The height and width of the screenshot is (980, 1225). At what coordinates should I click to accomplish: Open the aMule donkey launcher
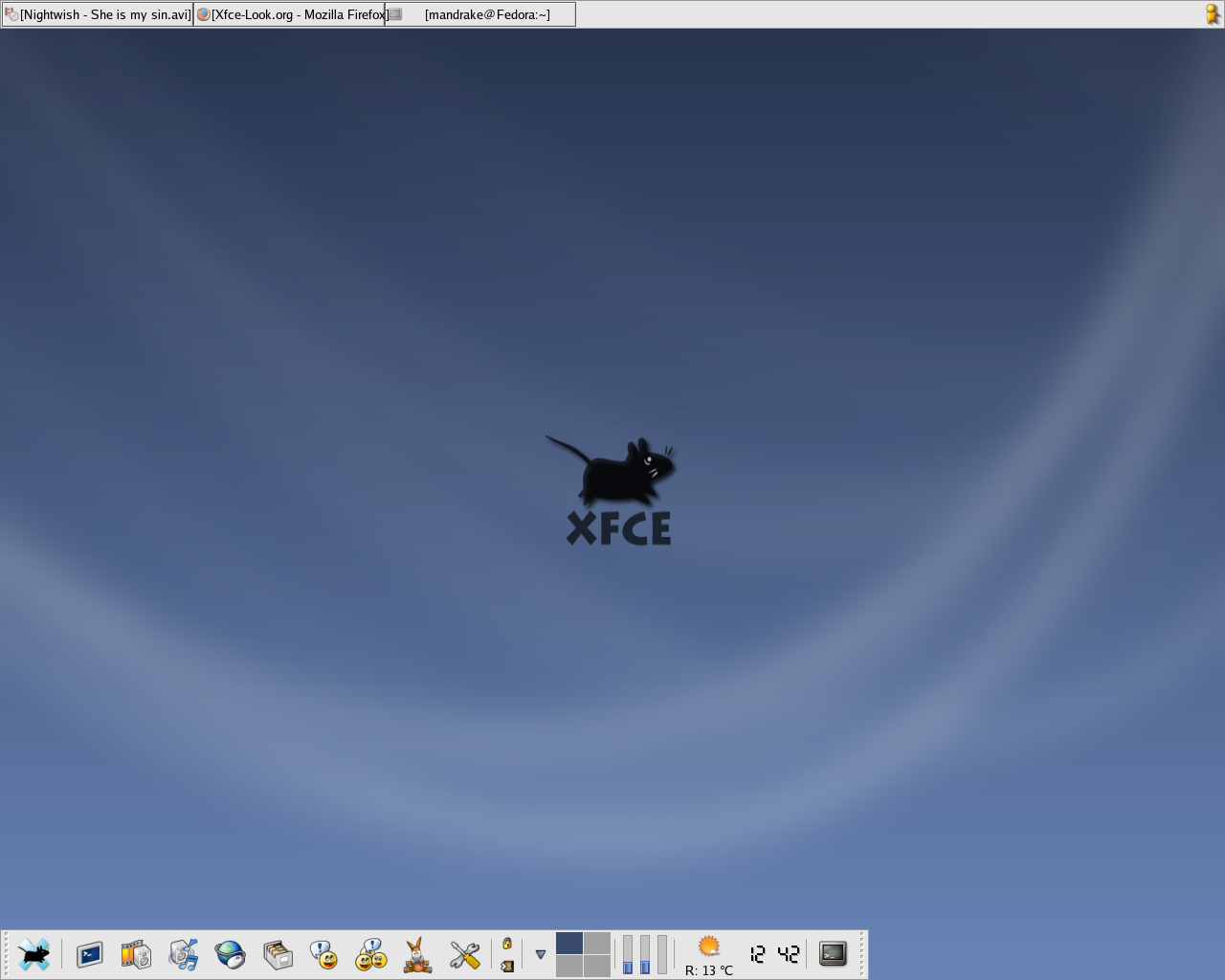click(417, 954)
